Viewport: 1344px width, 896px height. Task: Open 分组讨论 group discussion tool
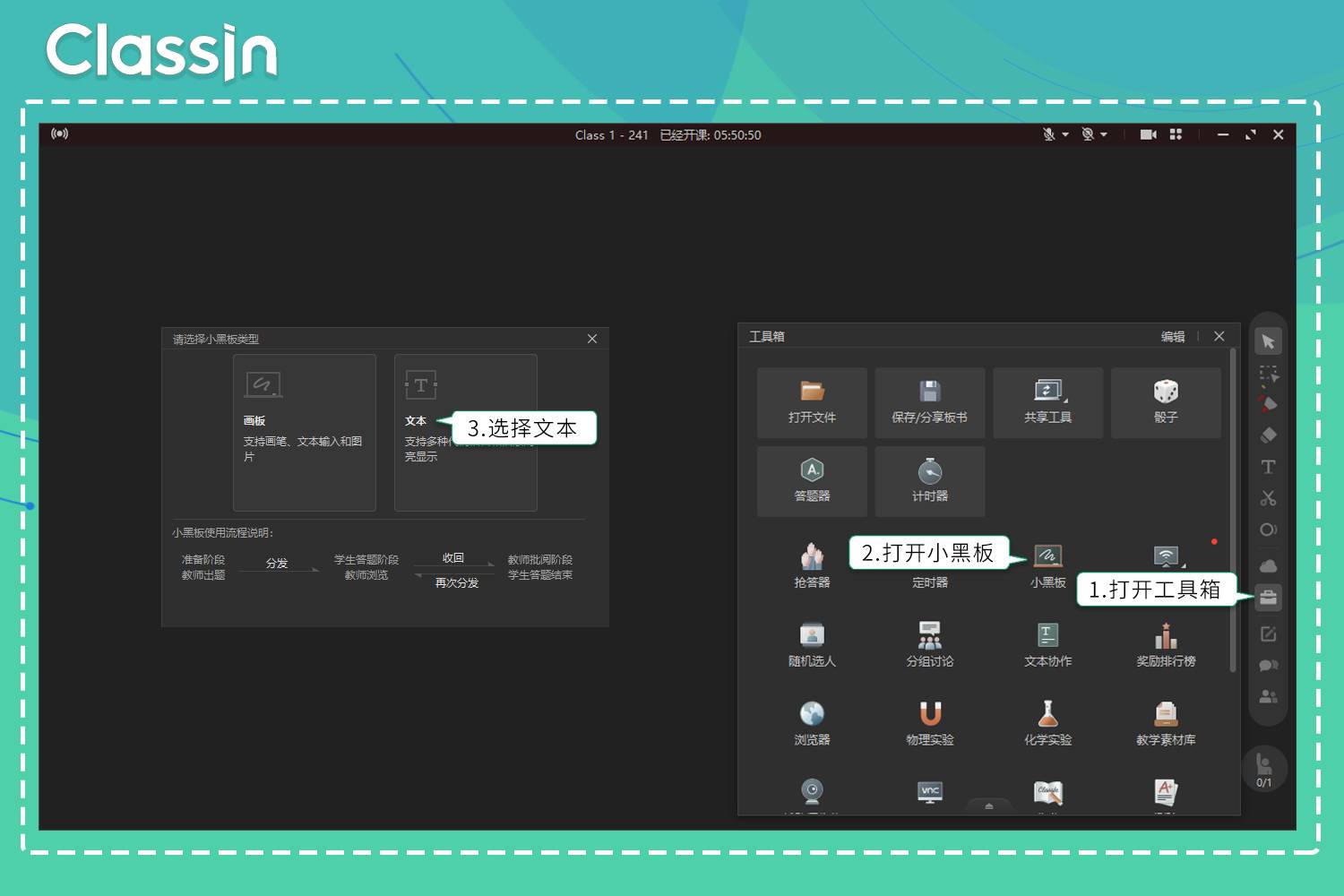(929, 644)
